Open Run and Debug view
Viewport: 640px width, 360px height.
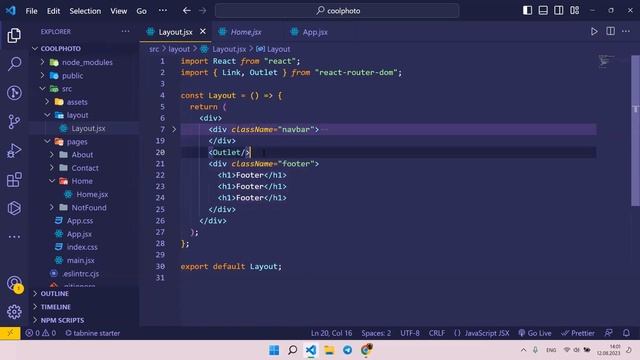click(14, 151)
